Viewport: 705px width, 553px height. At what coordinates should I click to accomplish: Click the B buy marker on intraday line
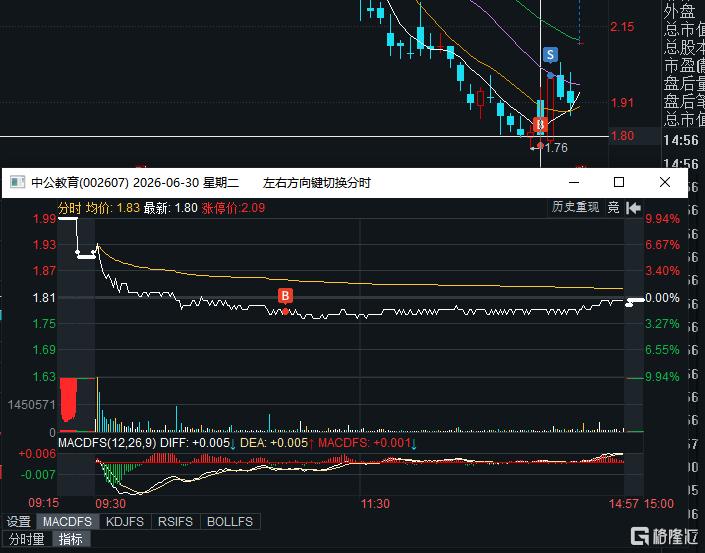pos(285,296)
